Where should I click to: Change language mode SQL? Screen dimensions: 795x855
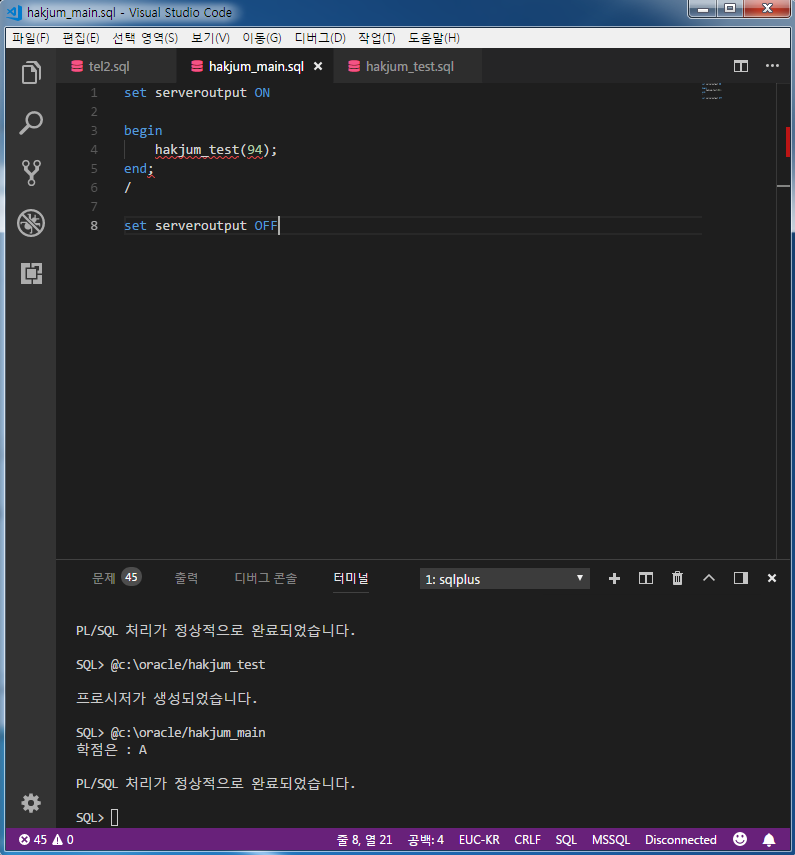point(566,840)
